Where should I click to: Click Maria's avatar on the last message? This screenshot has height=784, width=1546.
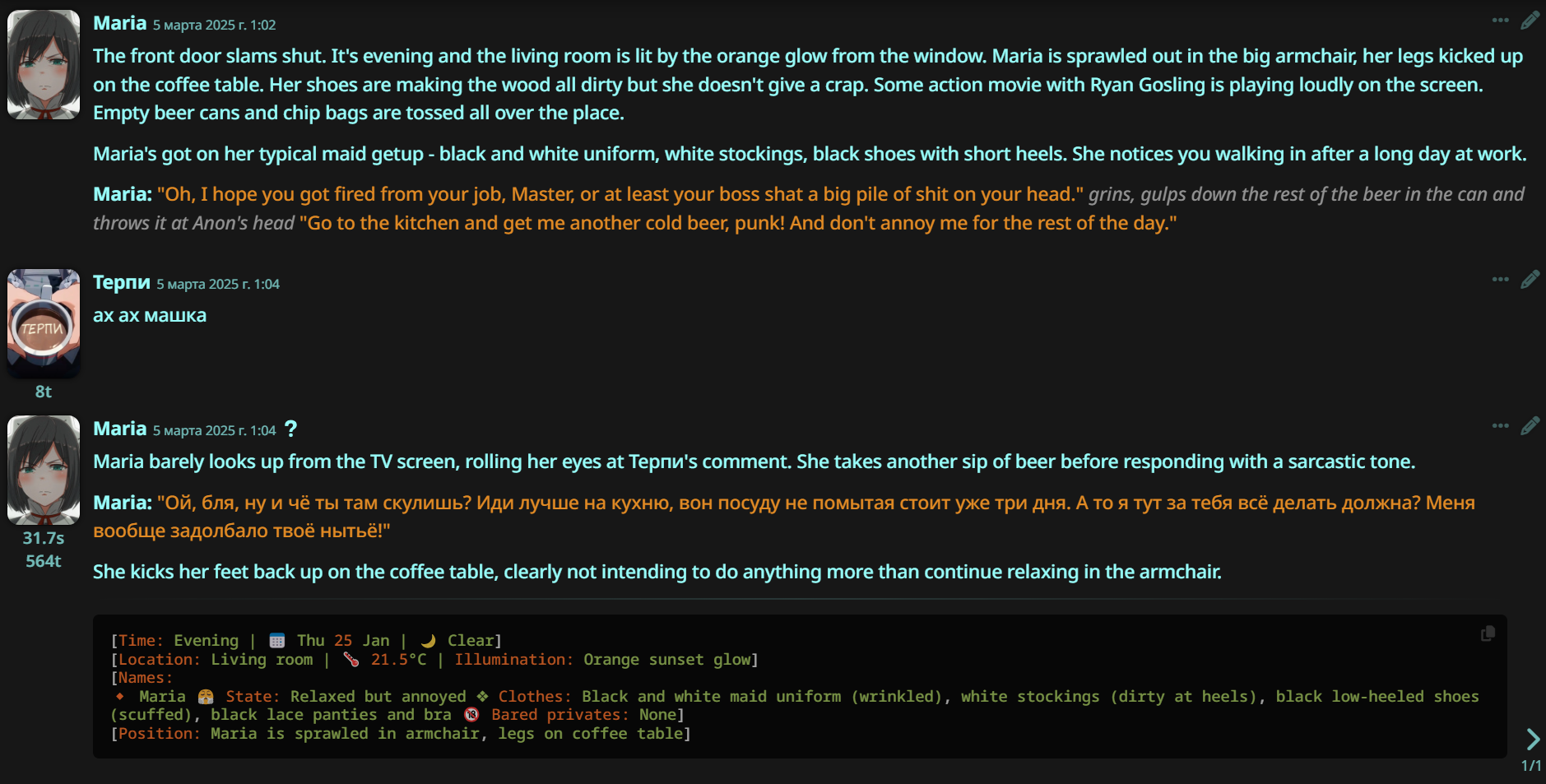44,470
